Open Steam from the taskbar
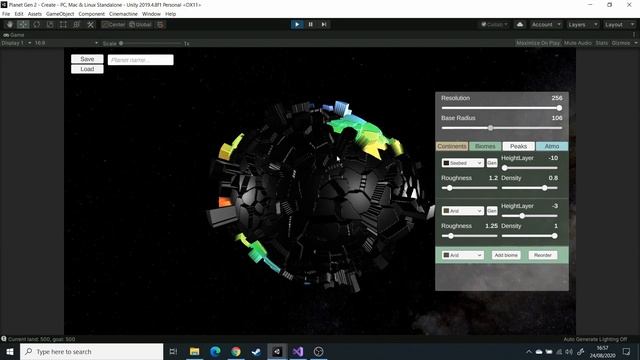The height and width of the screenshot is (360, 640). click(256, 351)
